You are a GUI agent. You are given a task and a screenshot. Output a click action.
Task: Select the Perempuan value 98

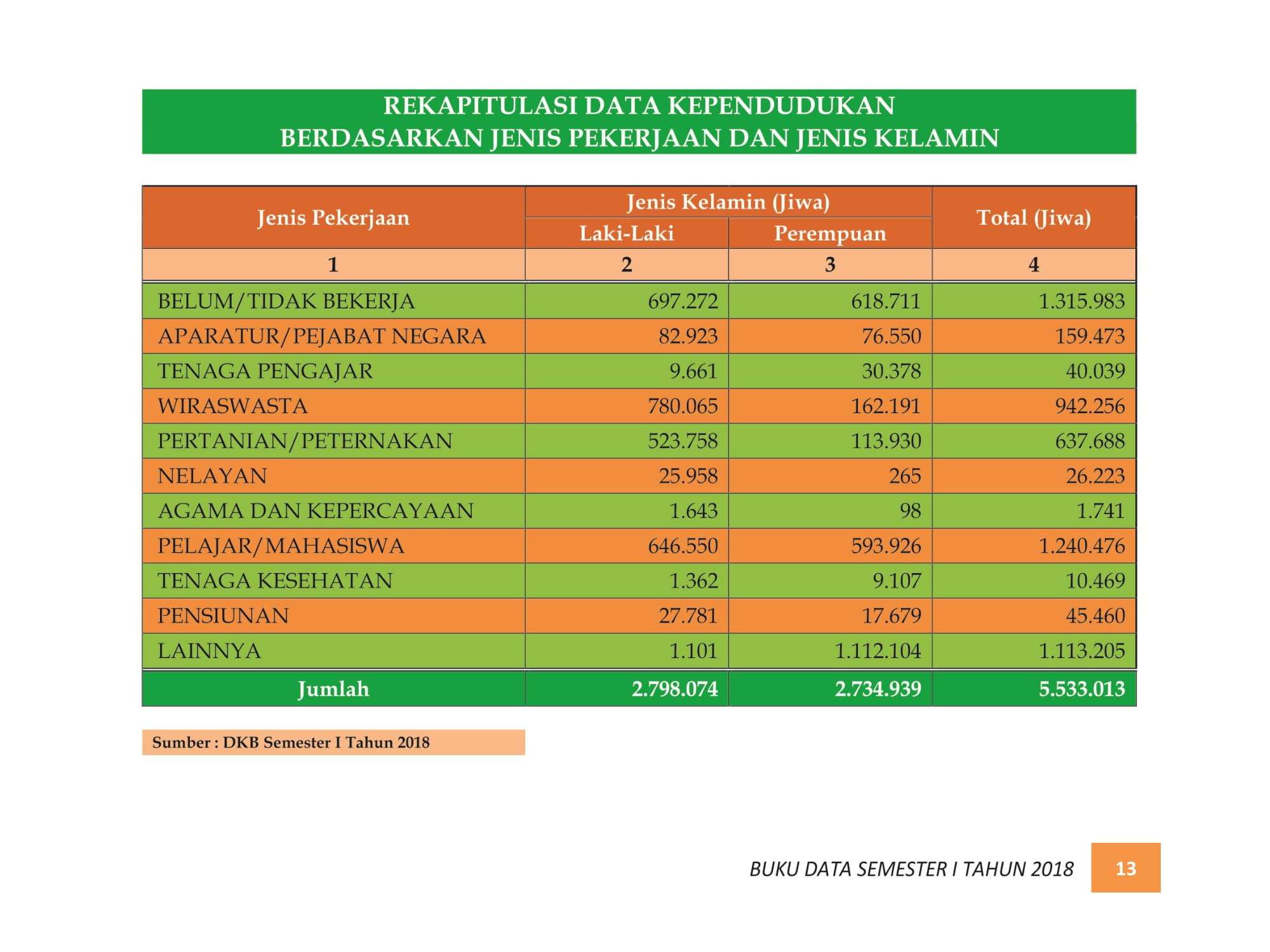coord(911,510)
